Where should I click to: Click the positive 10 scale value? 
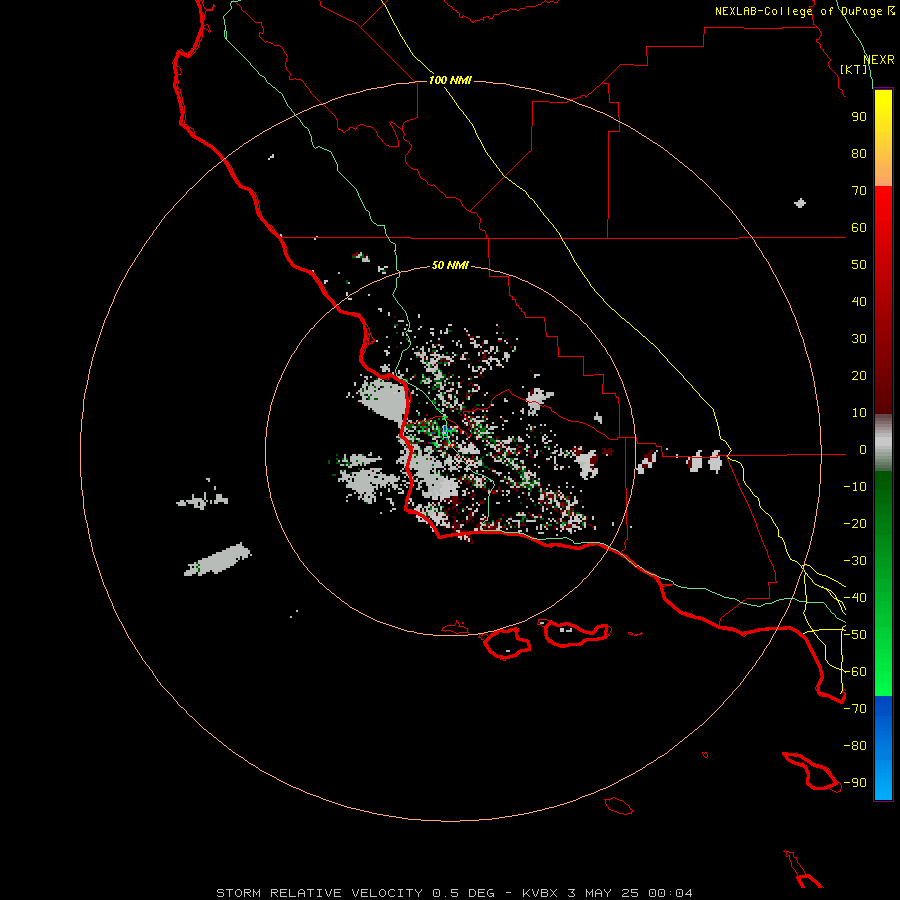pyautogui.click(x=859, y=413)
